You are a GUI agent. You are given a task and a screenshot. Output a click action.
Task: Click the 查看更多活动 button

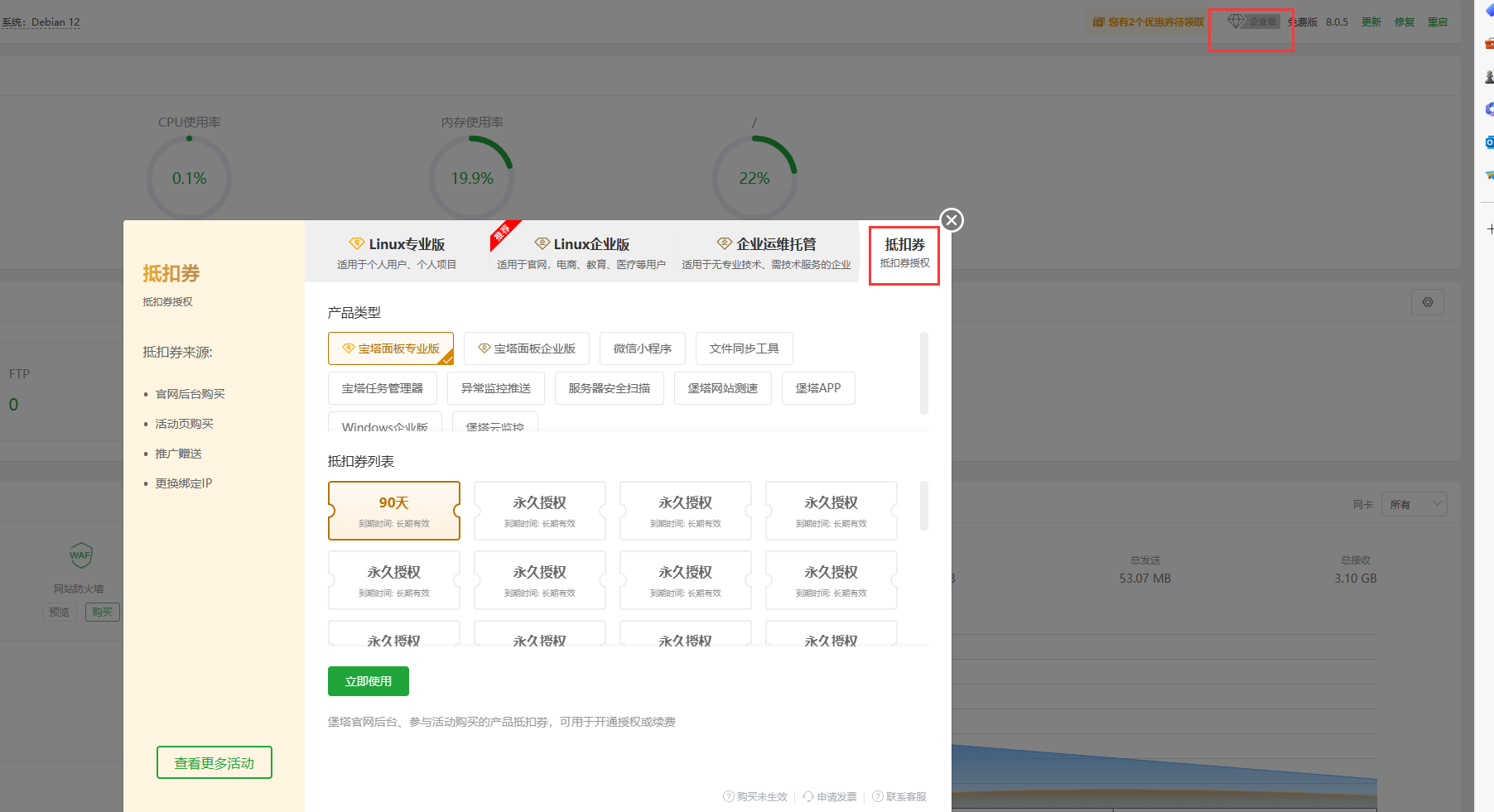tap(214, 762)
